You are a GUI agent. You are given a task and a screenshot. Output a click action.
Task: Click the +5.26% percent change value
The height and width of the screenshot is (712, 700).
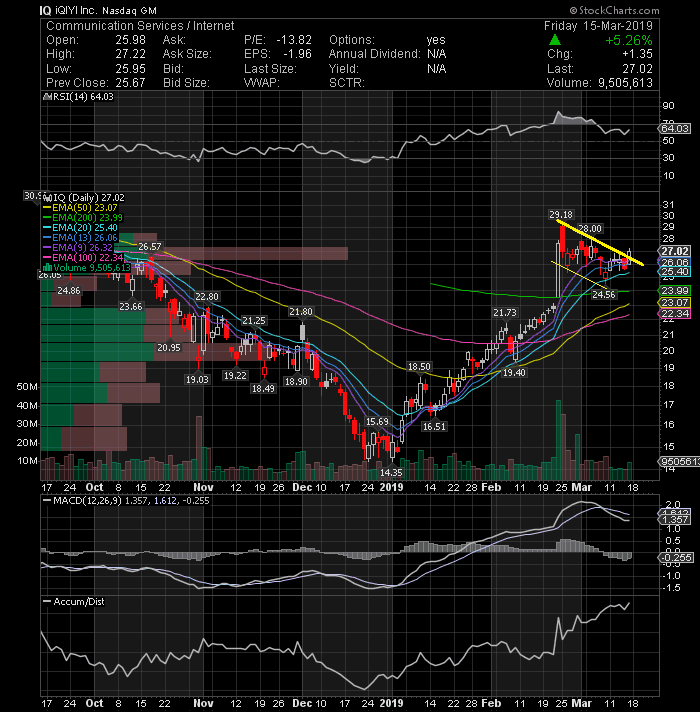click(628, 40)
